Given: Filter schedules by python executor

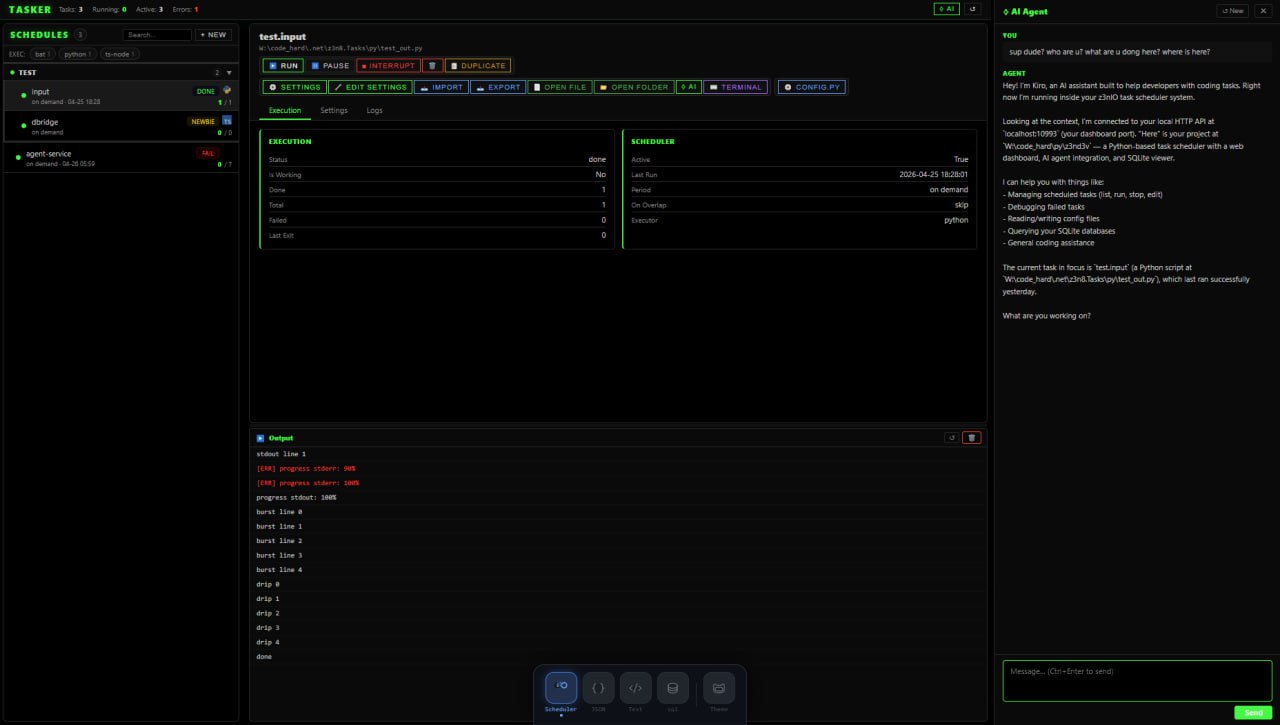Looking at the screenshot, I should (78, 54).
